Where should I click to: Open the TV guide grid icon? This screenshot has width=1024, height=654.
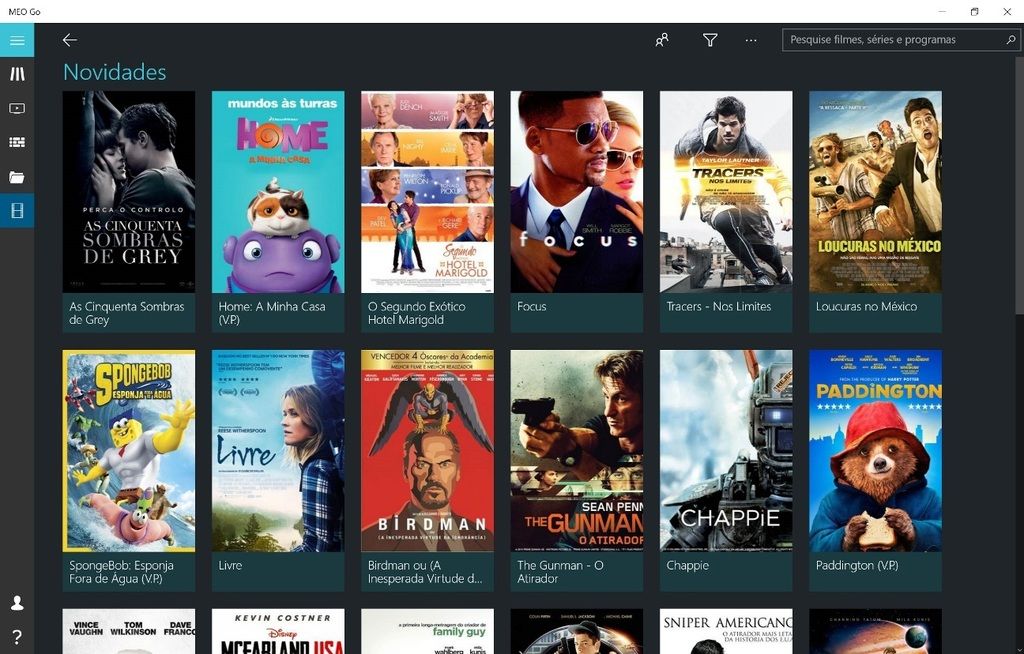(x=17, y=142)
